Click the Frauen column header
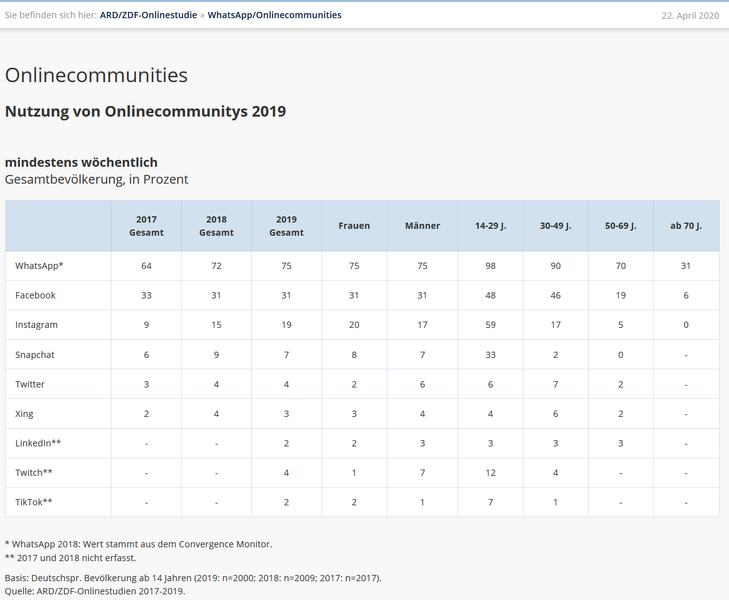The width and height of the screenshot is (729, 600). pos(354,226)
